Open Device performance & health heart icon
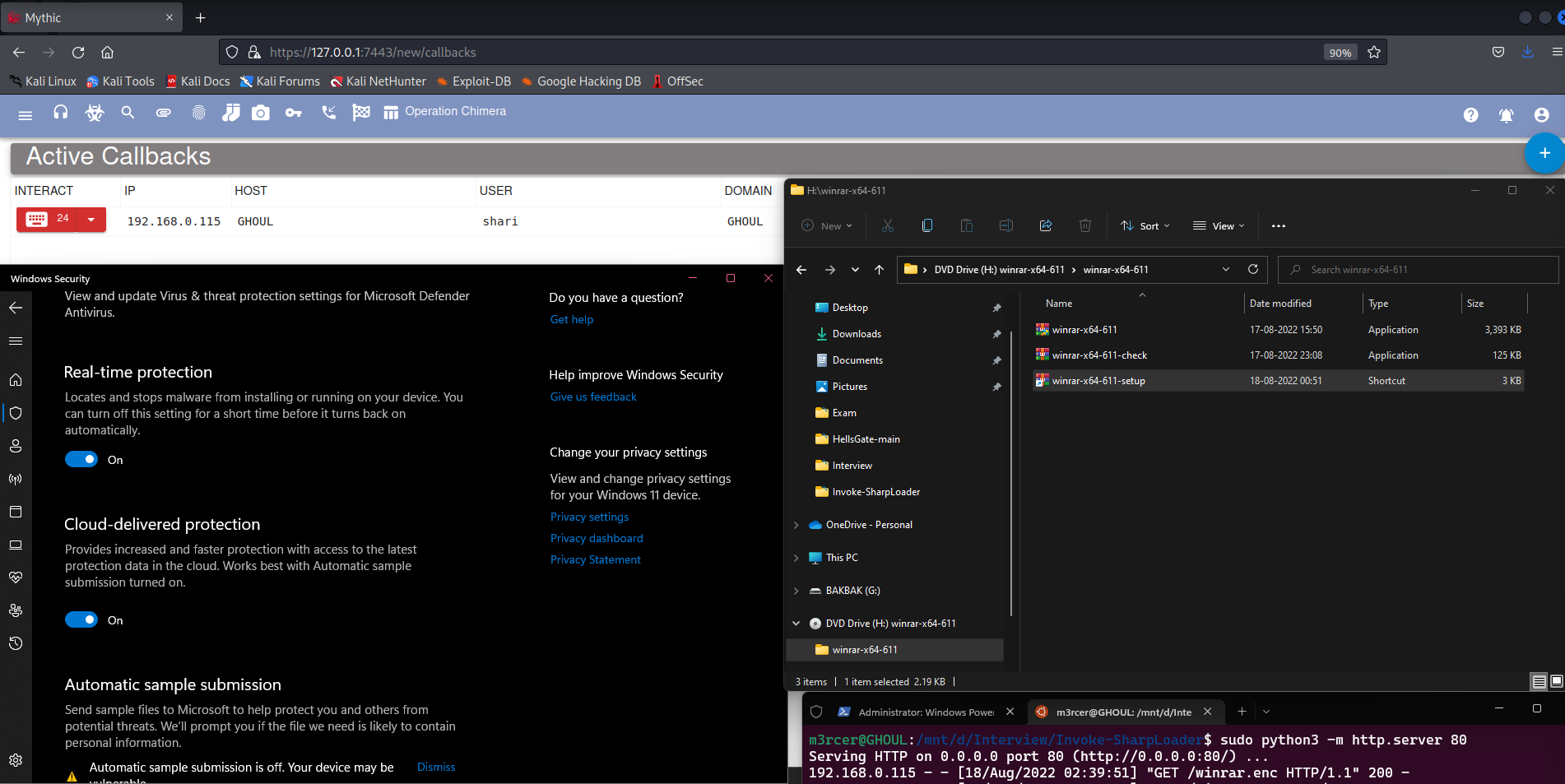The image size is (1565, 784). point(16,578)
